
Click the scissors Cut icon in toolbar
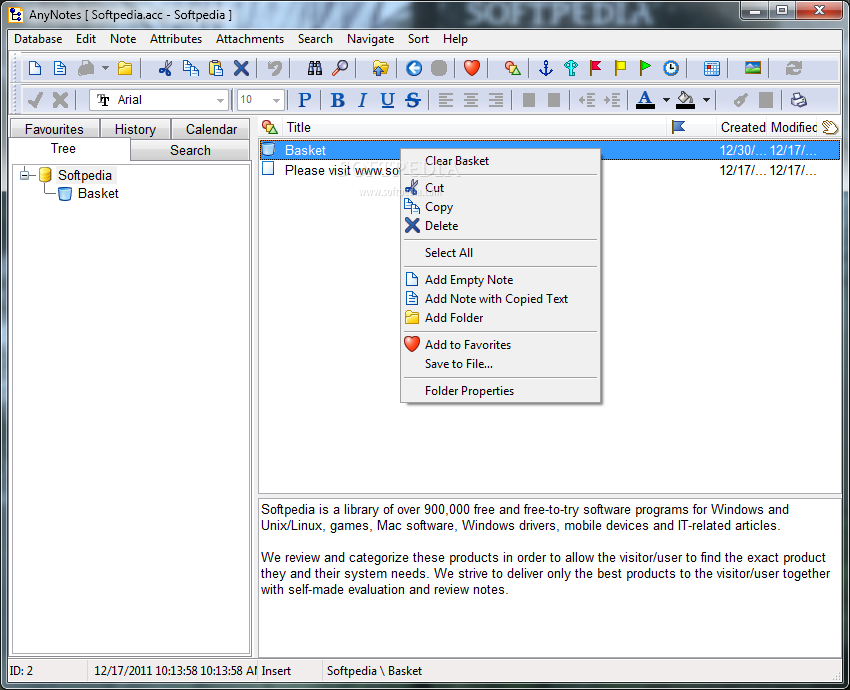pyautogui.click(x=165, y=68)
